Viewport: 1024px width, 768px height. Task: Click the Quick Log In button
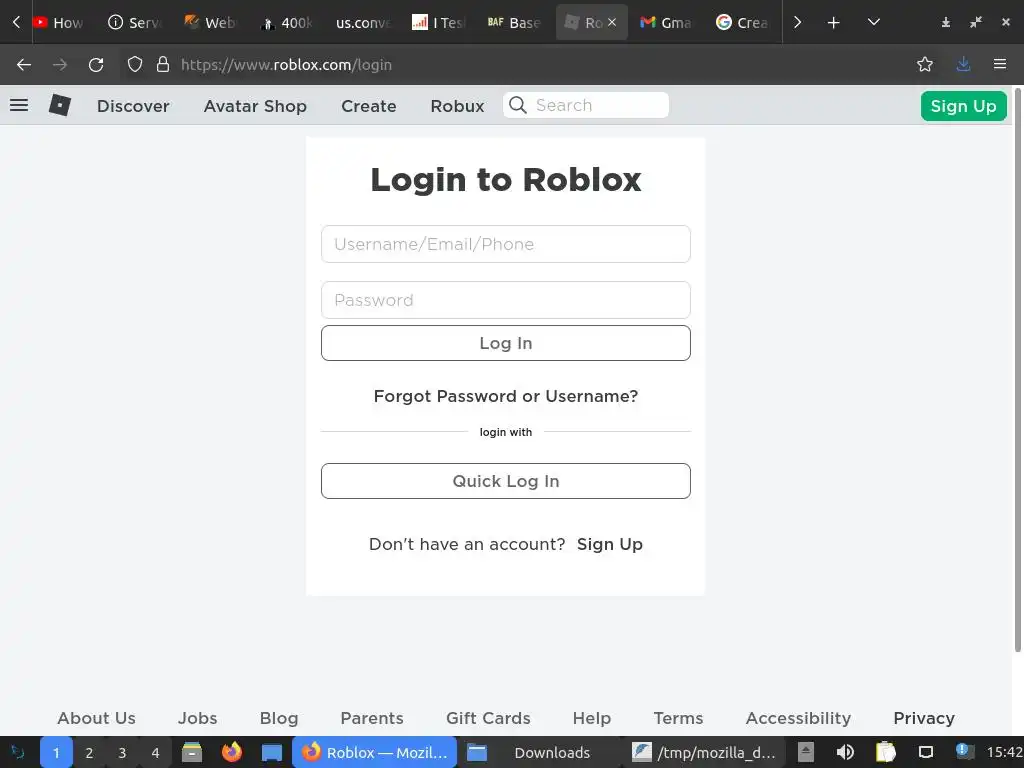[505, 481]
